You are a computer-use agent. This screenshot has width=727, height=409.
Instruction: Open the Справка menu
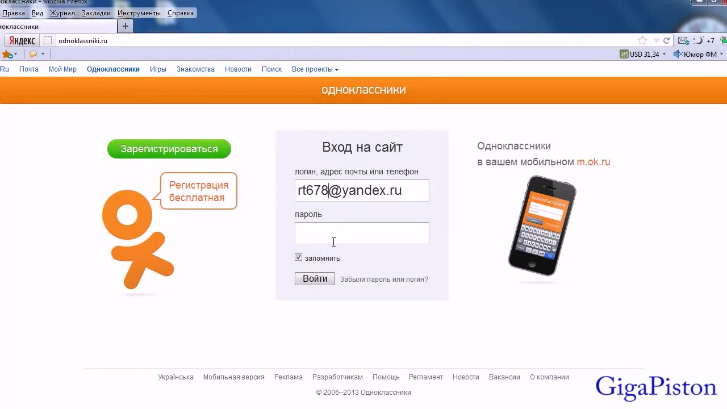coord(180,13)
